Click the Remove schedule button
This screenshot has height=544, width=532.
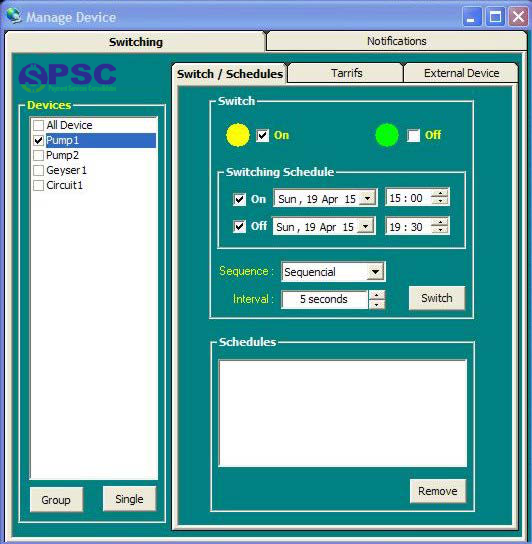[x=438, y=491]
